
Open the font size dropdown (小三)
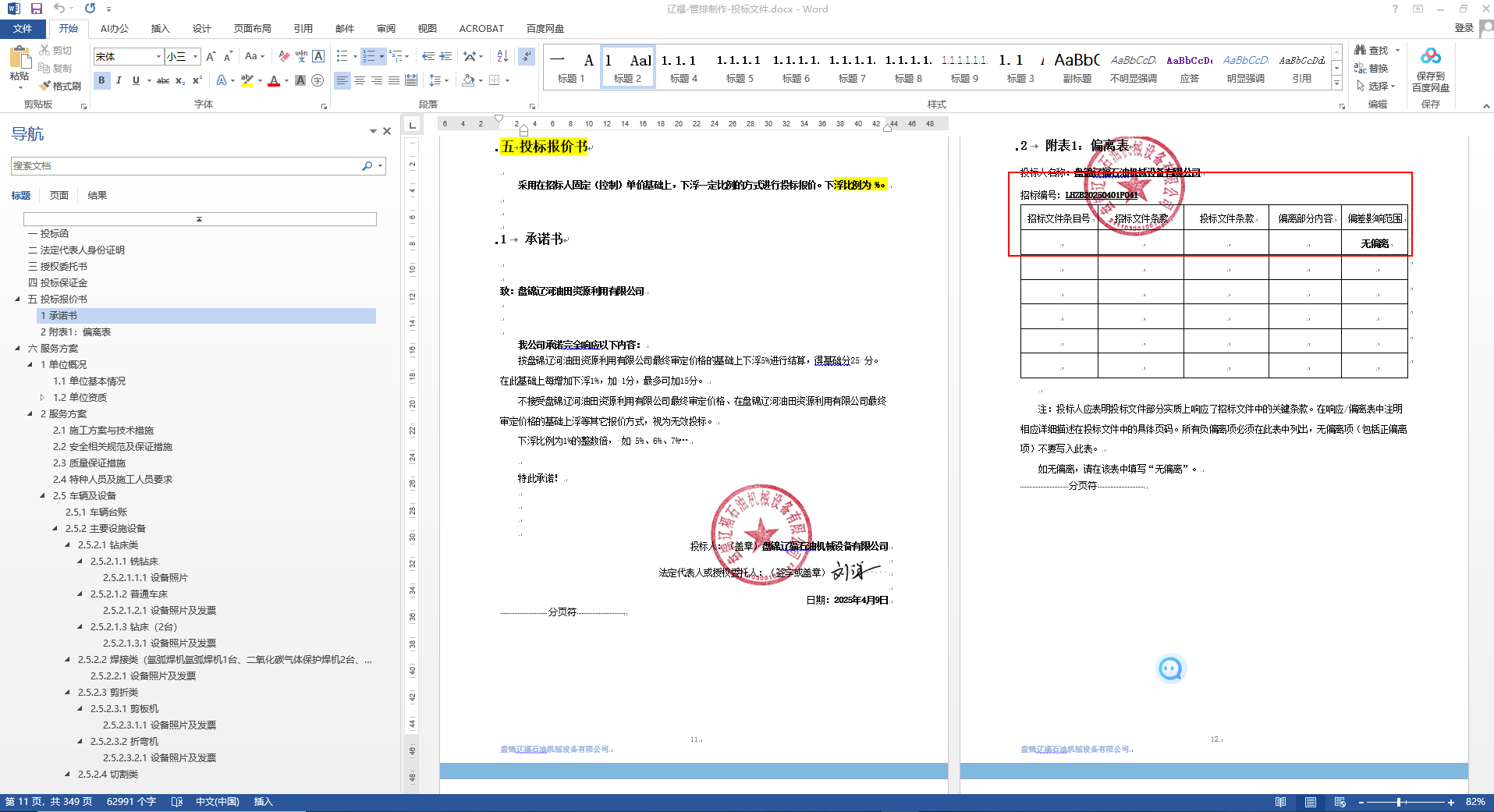(x=195, y=56)
